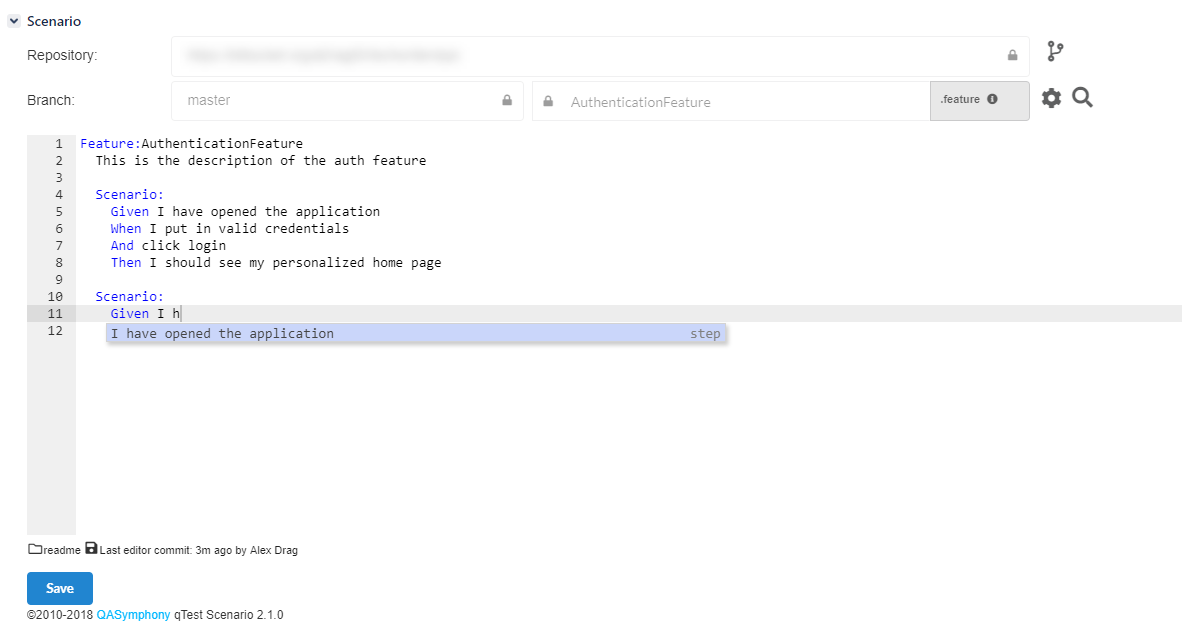
Task: Click the Repository input field
Action: (x=600, y=56)
